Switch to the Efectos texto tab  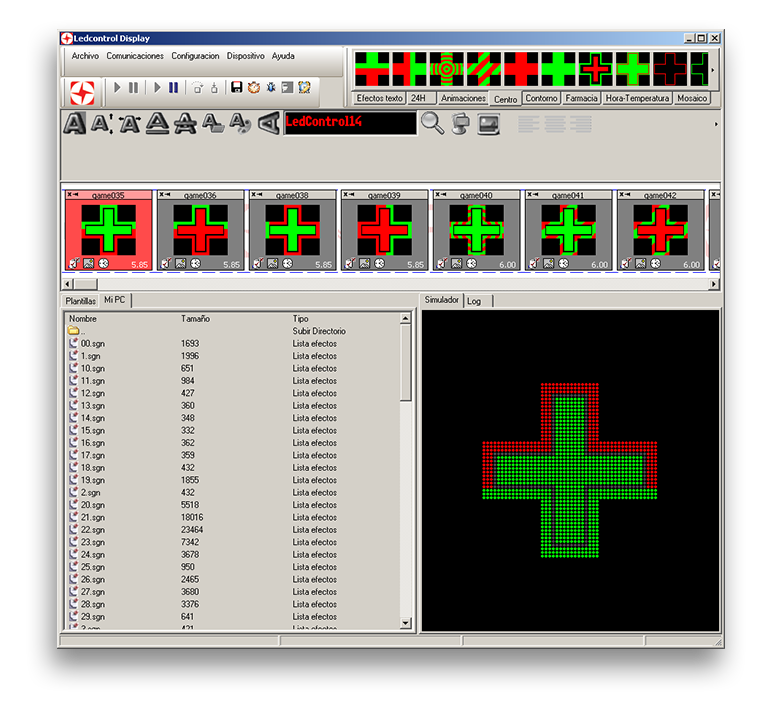pyautogui.click(x=379, y=99)
